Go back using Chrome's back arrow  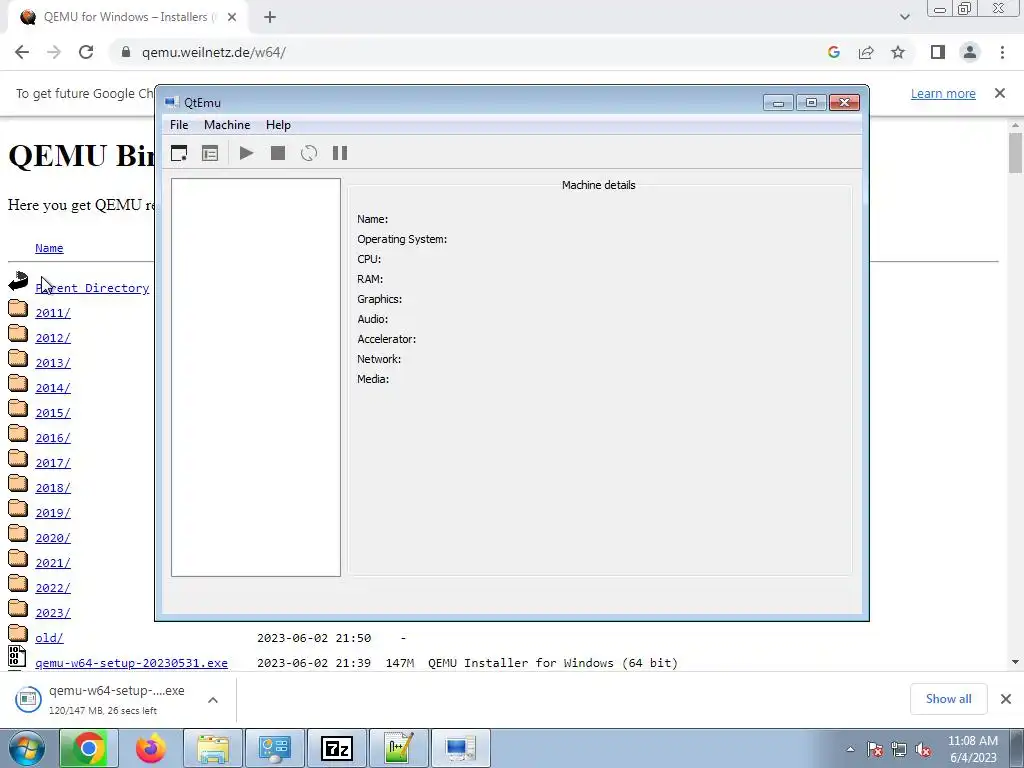pyautogui.click(x=22, y=52)
